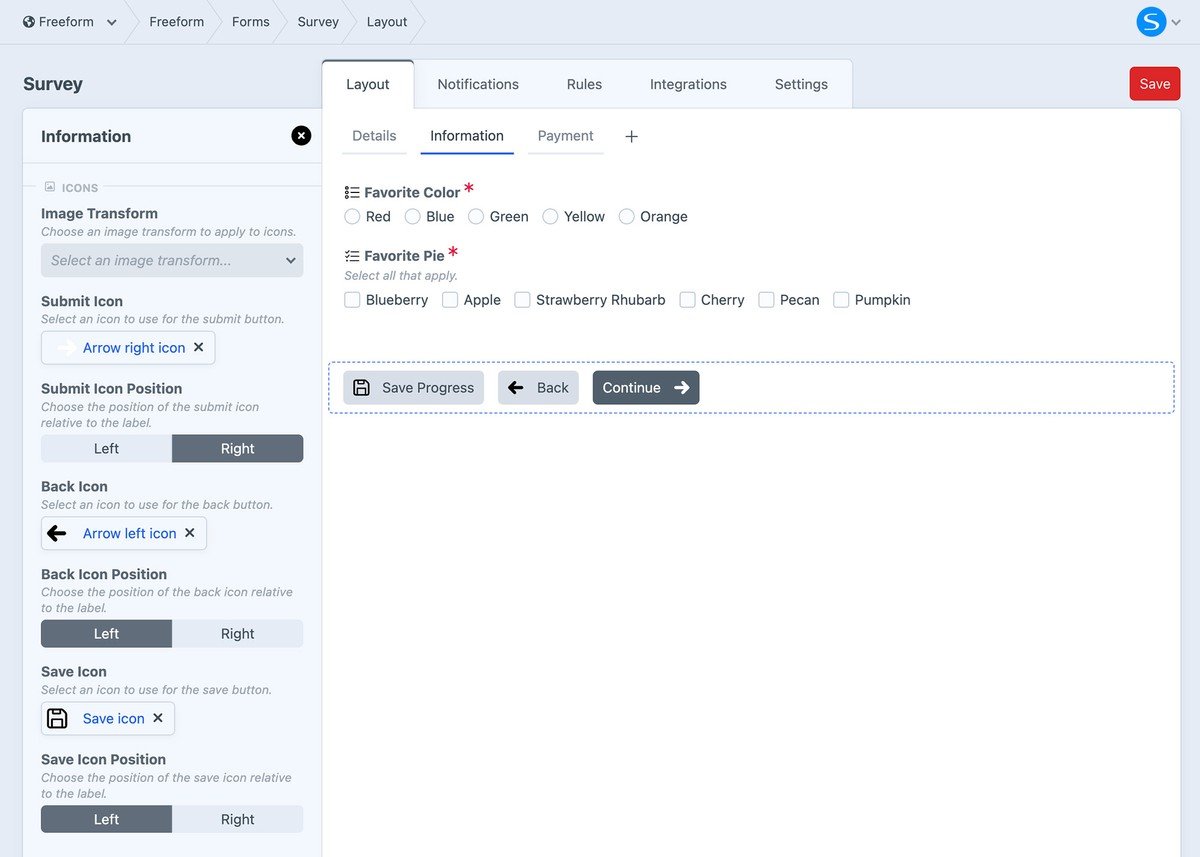1200x857 pixels.
Task: Select the Blue radio option
Action: pyautogui.click(x=412, y=216)
